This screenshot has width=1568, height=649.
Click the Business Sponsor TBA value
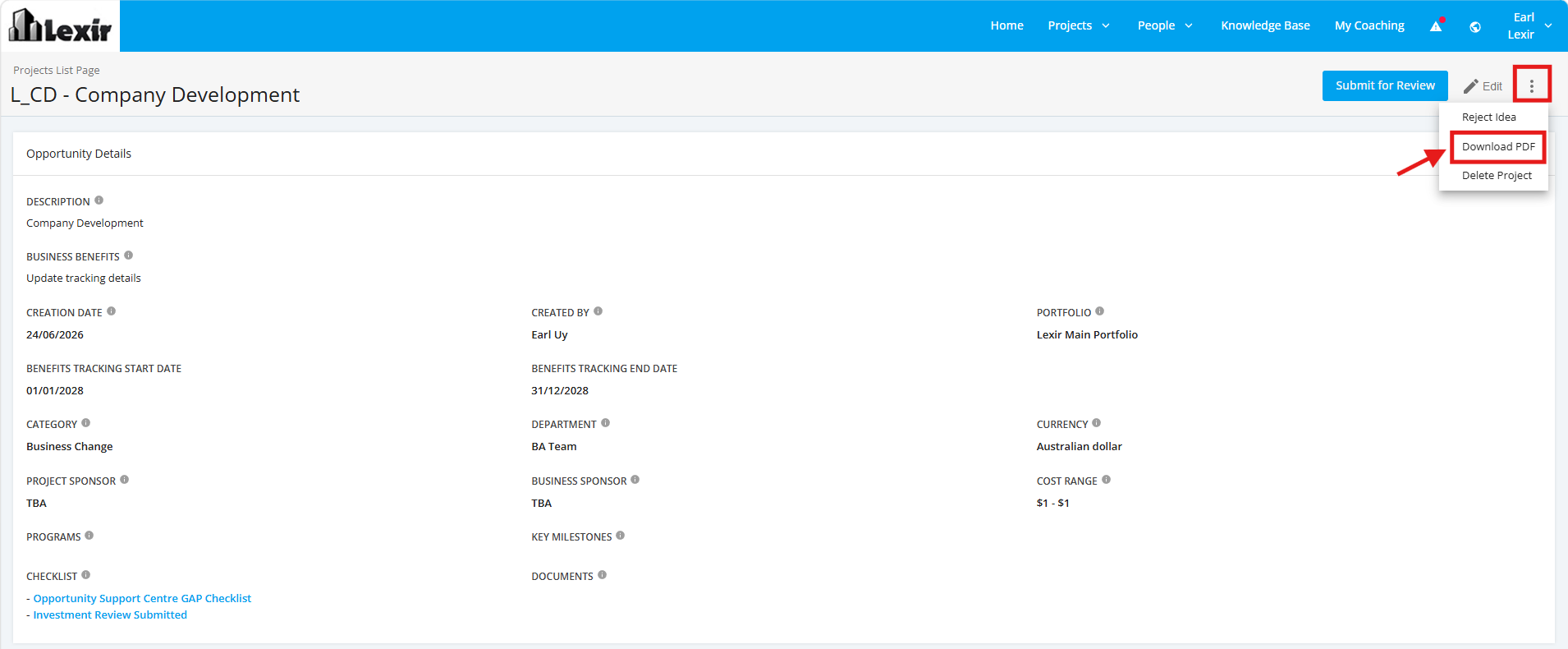tap(541, 503)
